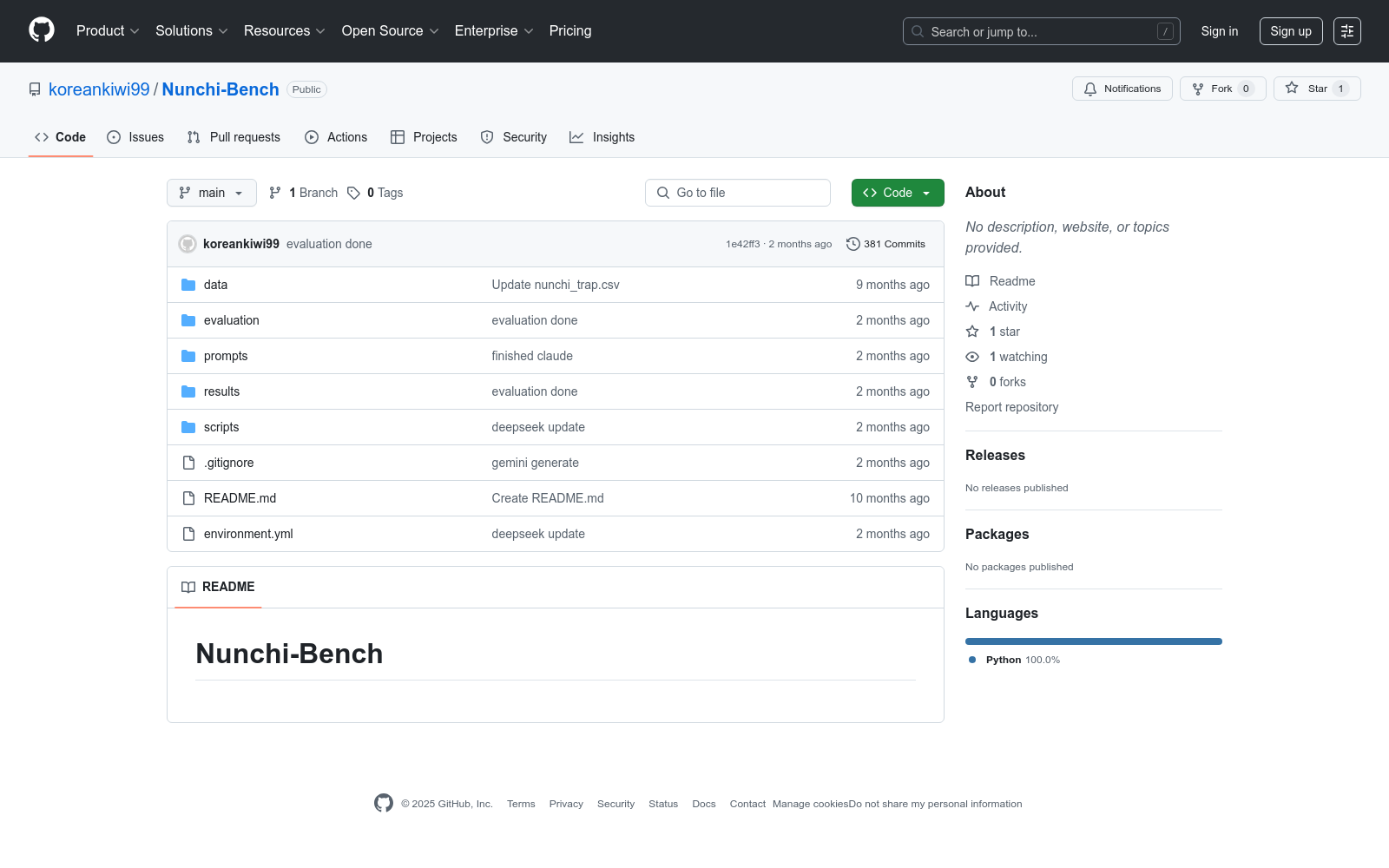Open the Enterprise menu
Viewport: 1389px width, 868px height.
pyautogui.click(x=494, y=31)
